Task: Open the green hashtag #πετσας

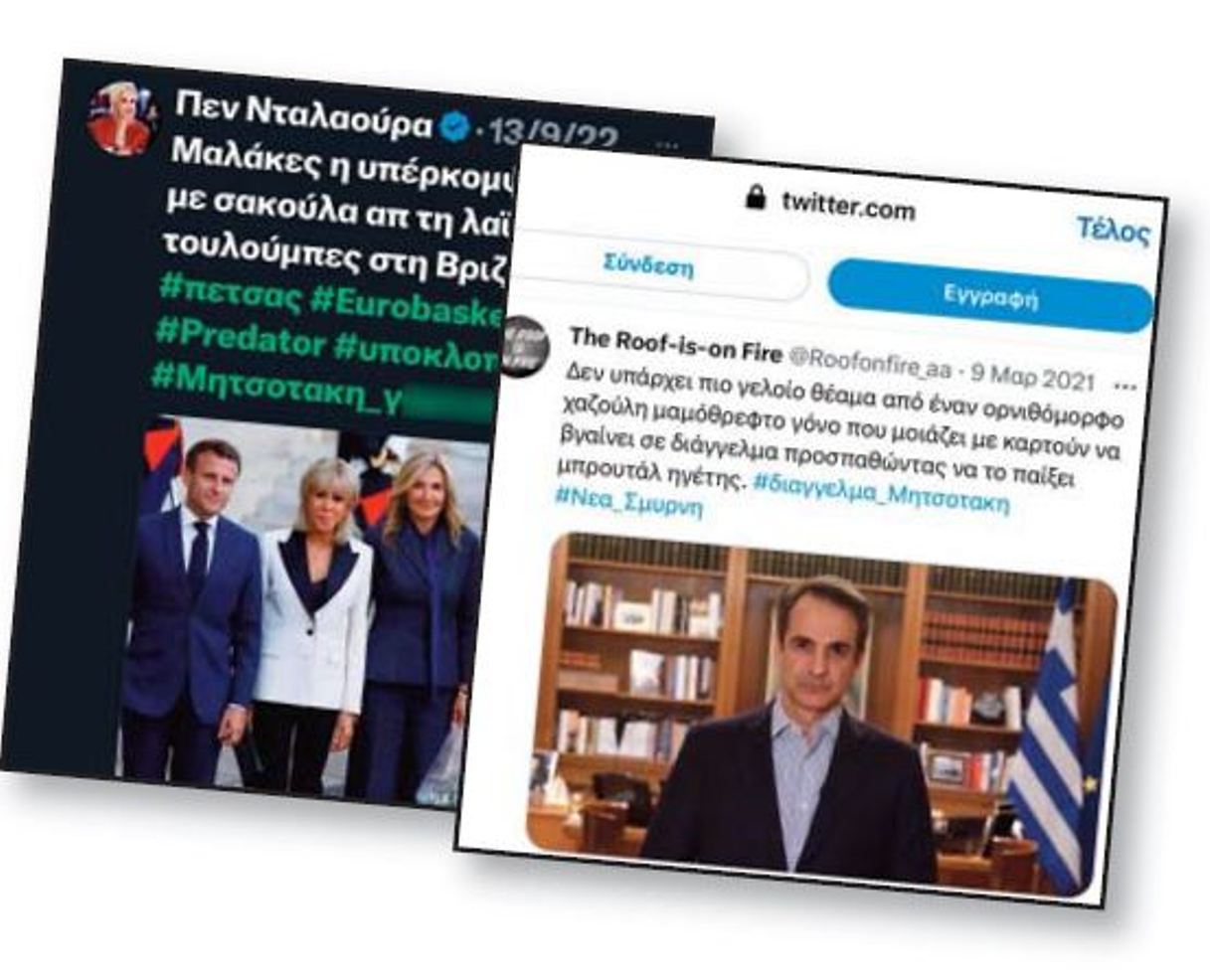Action: [x=230, y=292]
